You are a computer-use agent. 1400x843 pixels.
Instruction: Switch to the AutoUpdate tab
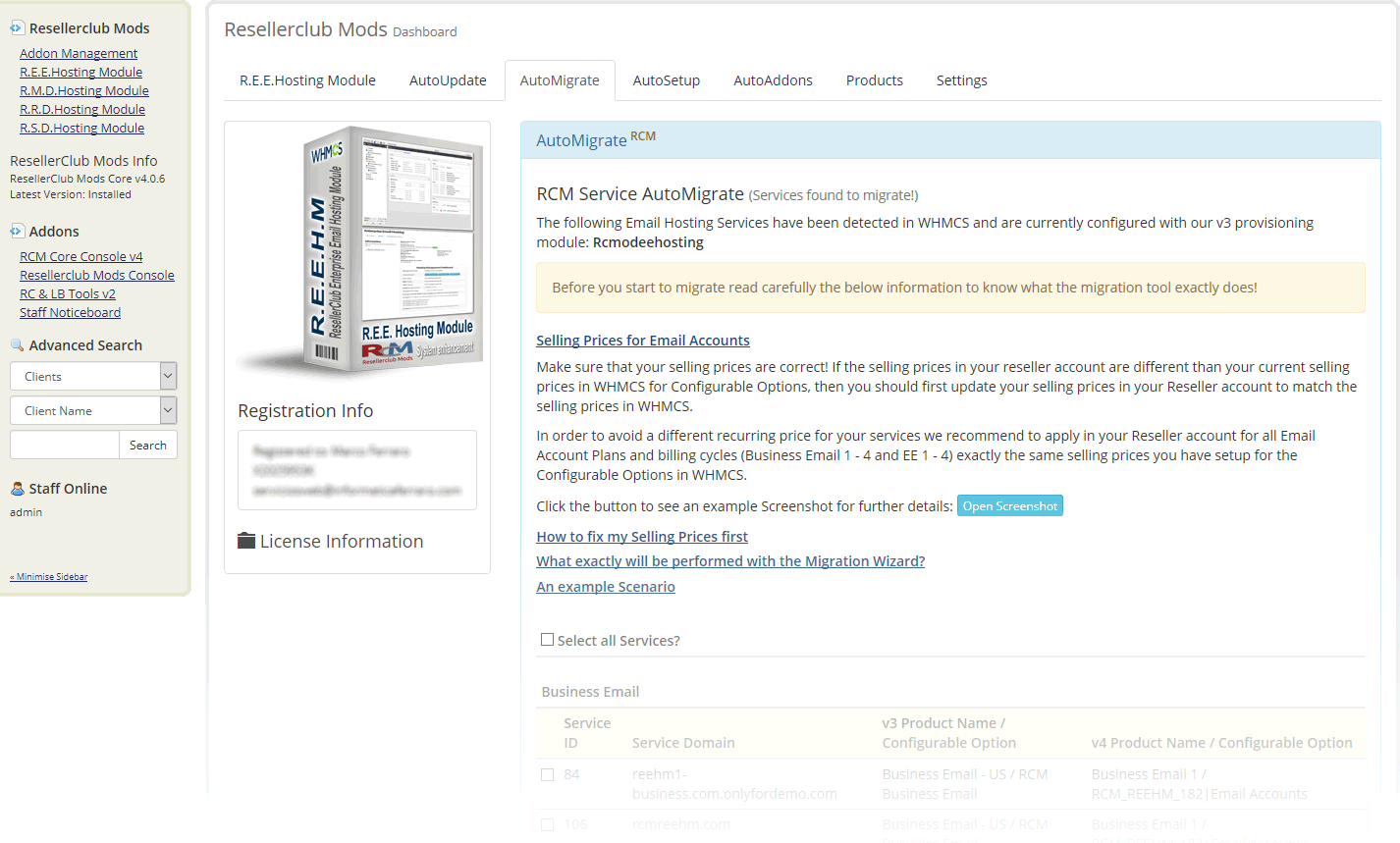(448, 80)
